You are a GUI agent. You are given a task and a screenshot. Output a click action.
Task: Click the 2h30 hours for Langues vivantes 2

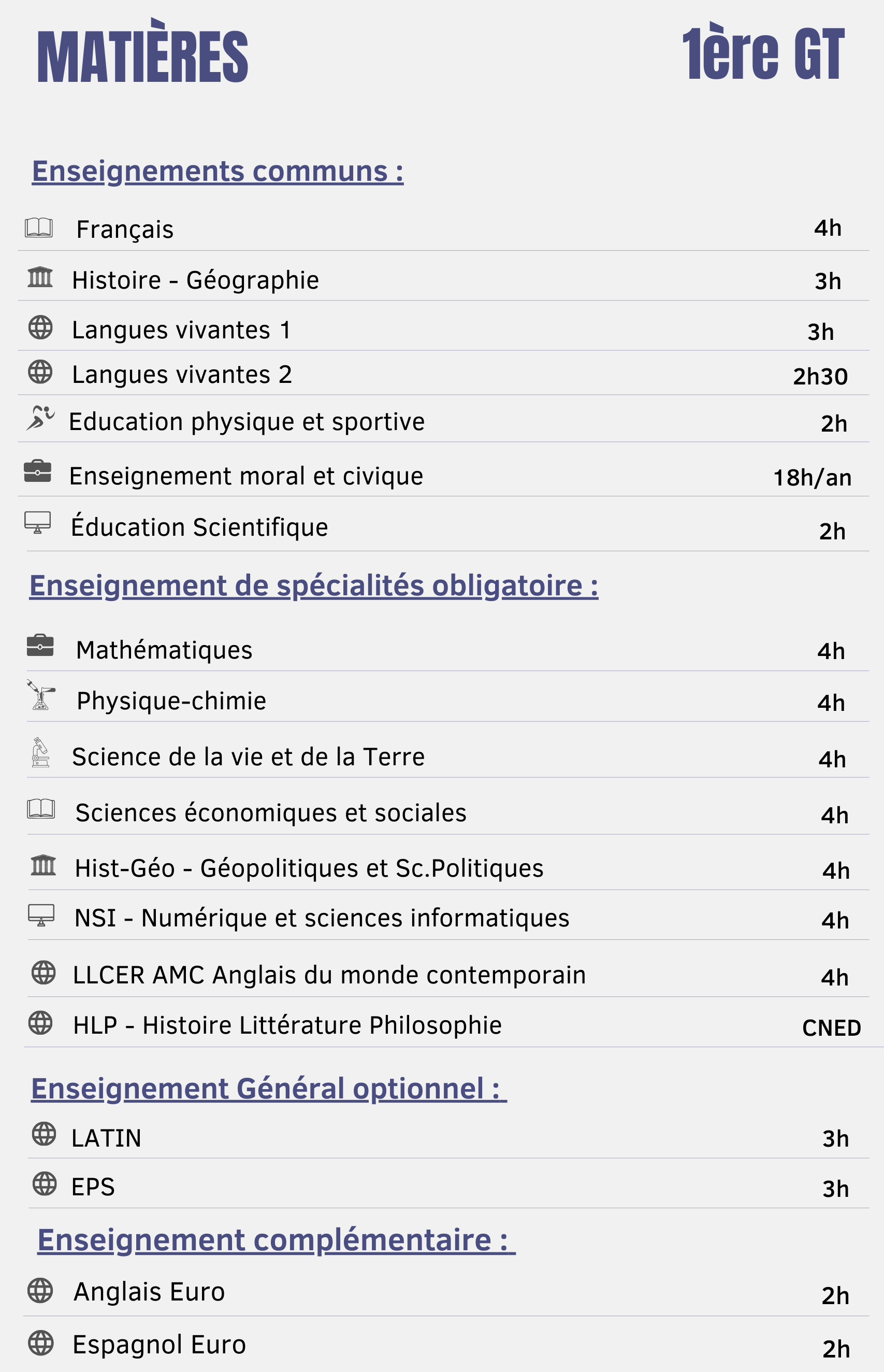tap(820, 377)
